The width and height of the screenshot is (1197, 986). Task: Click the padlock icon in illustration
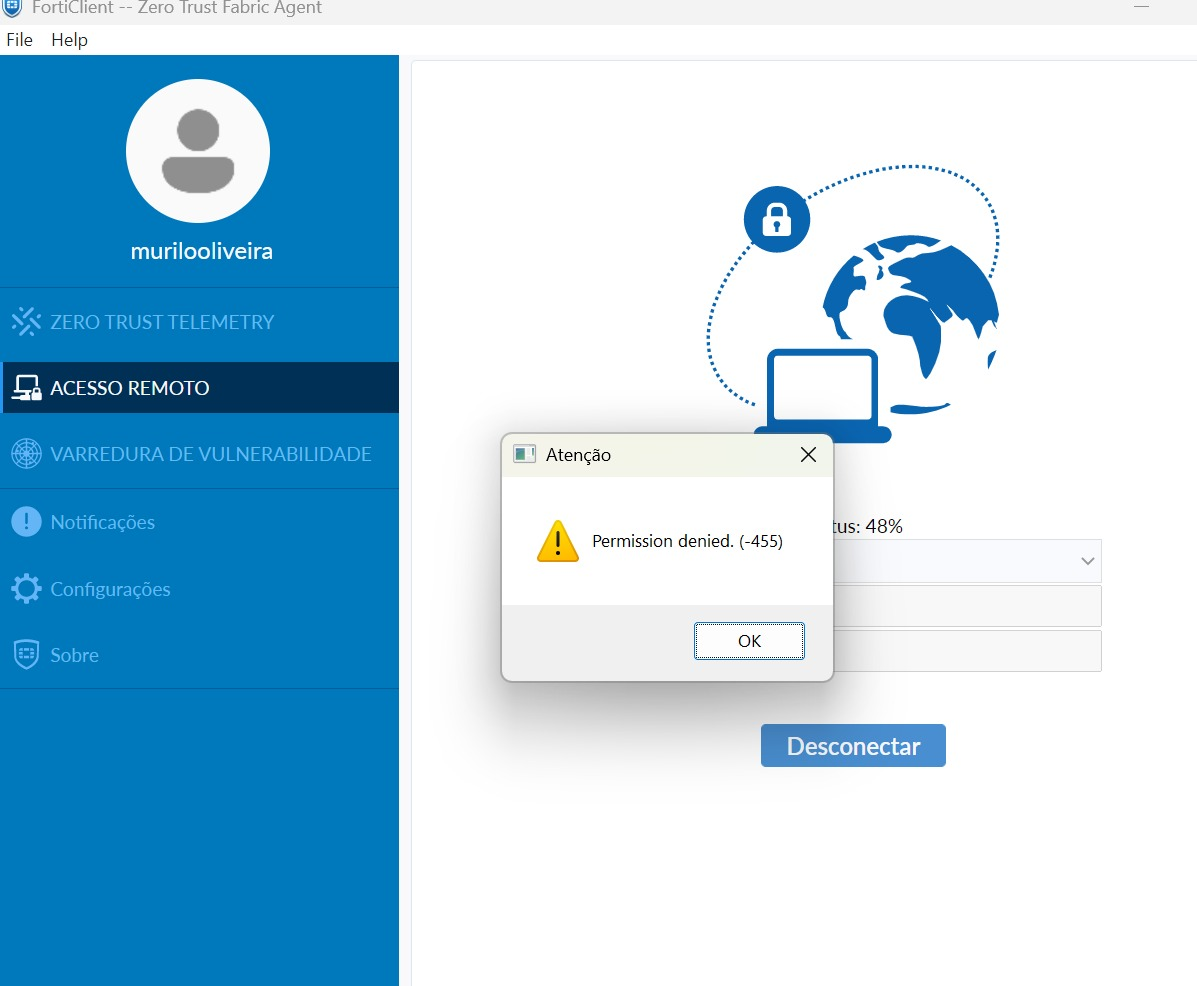[x=776, y=219]
